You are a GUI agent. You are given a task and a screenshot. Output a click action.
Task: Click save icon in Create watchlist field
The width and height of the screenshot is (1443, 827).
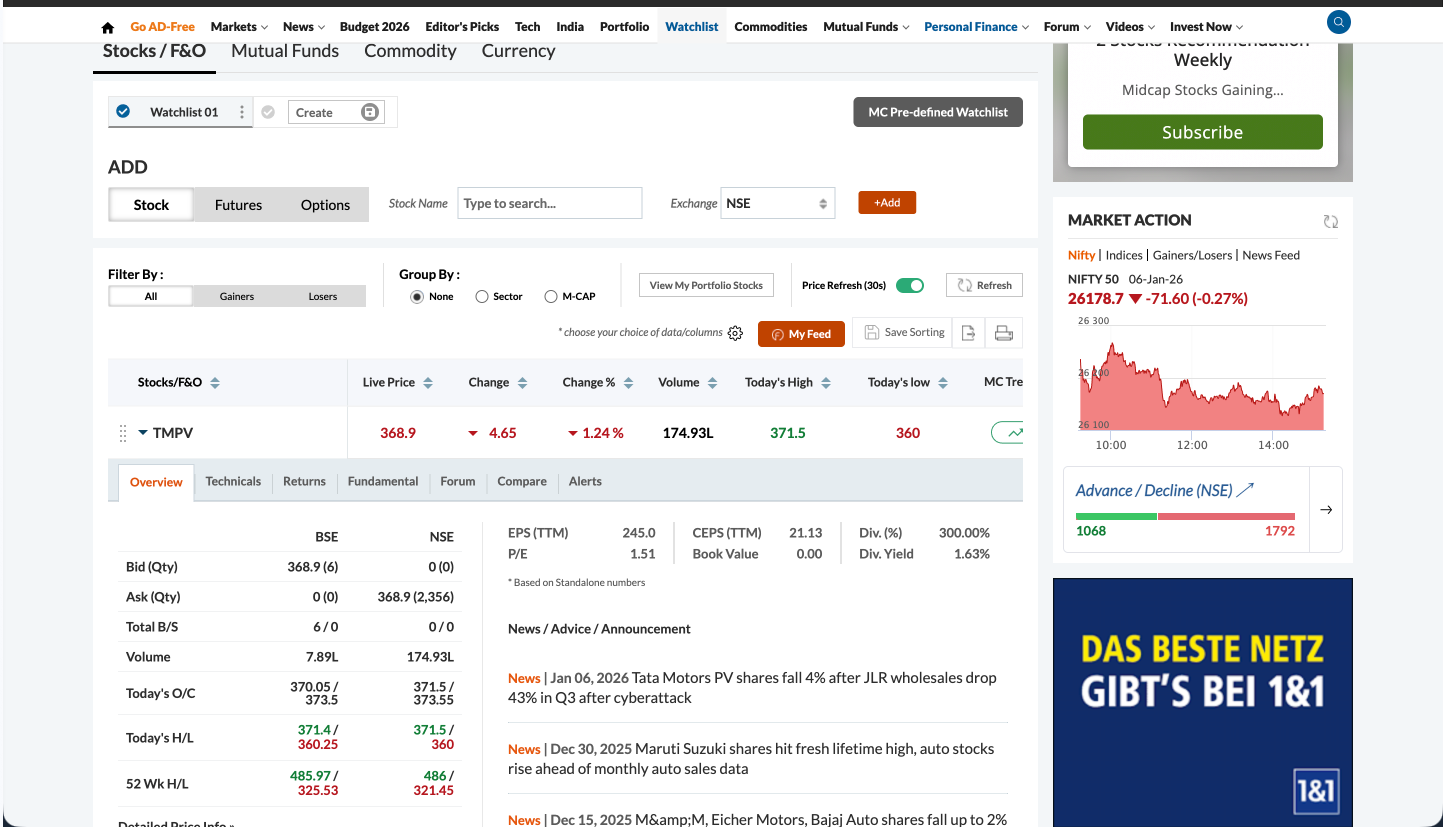tap(369, 112)
